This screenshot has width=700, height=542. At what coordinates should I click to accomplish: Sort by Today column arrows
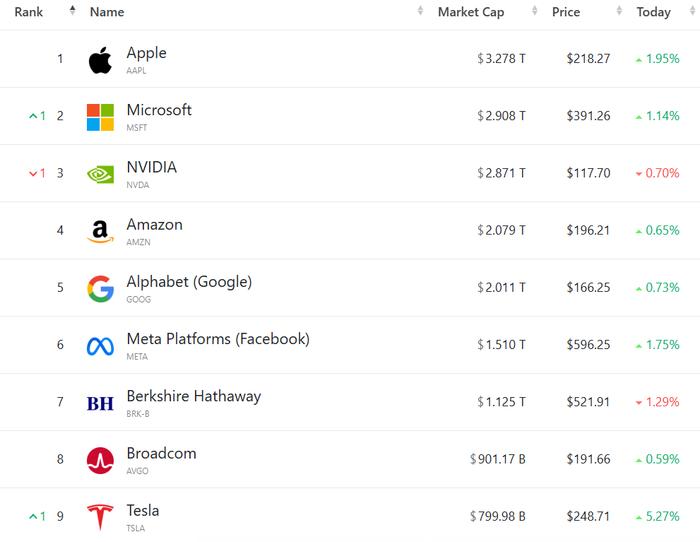(x=692, y=11)
